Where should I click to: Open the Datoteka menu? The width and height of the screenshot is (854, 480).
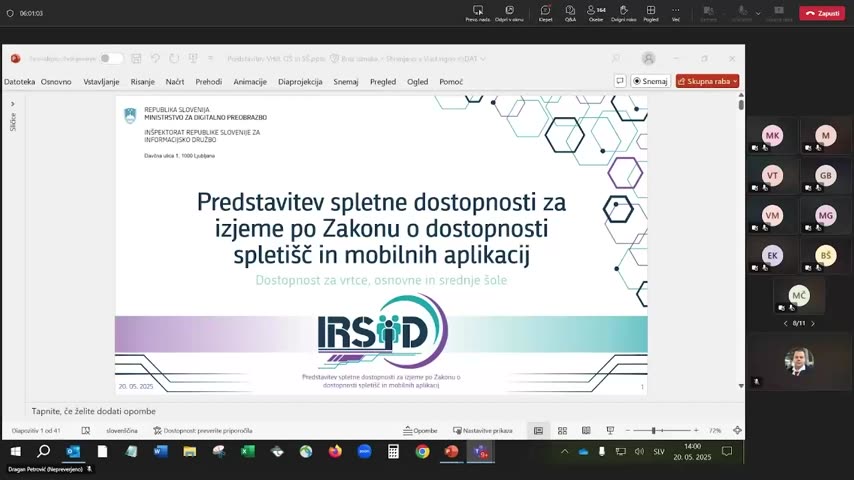[x=20, y=82]
